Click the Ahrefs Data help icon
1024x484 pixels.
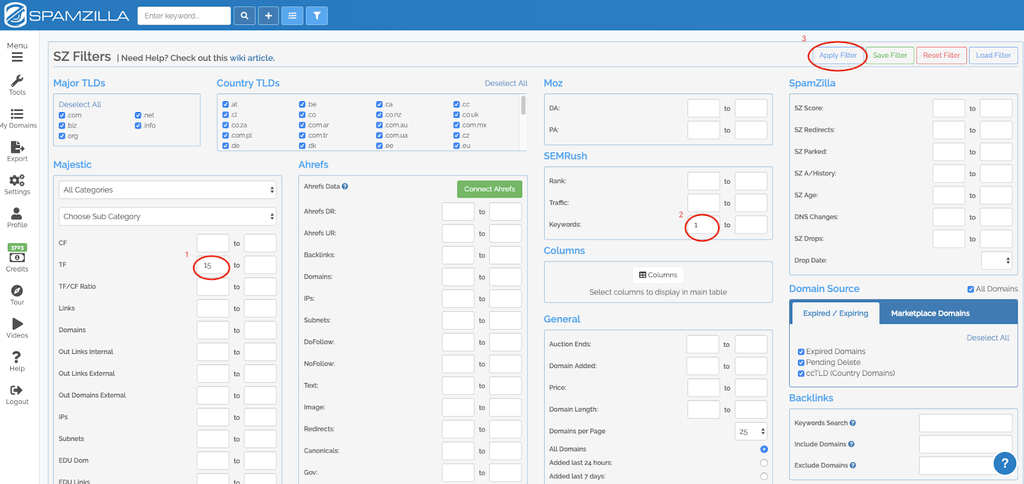pos(345,186)
